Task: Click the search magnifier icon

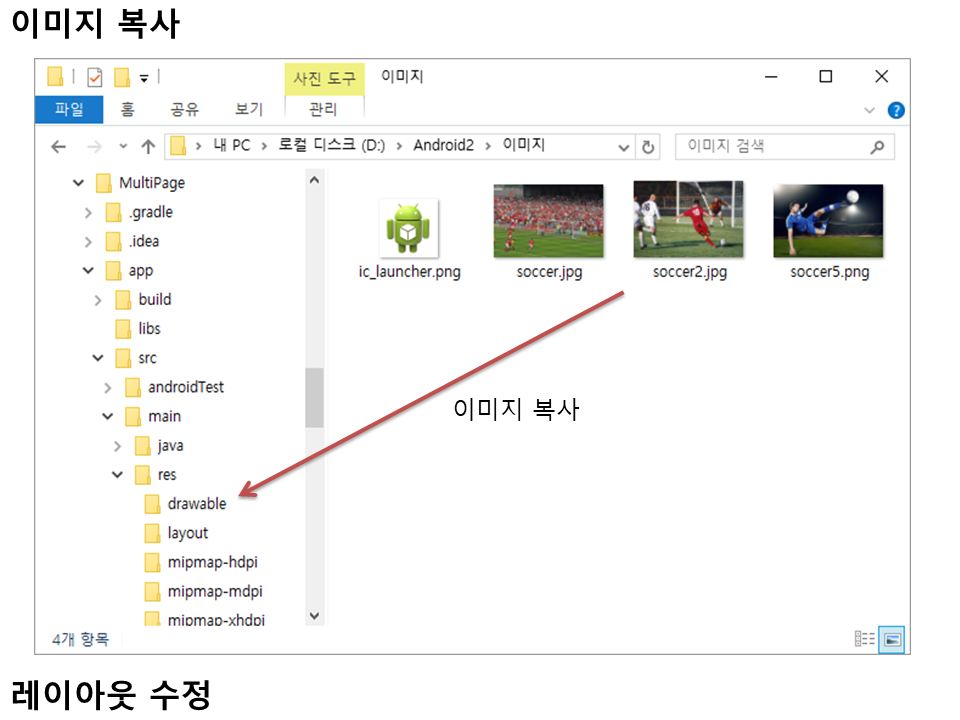Action: point(877,146)
